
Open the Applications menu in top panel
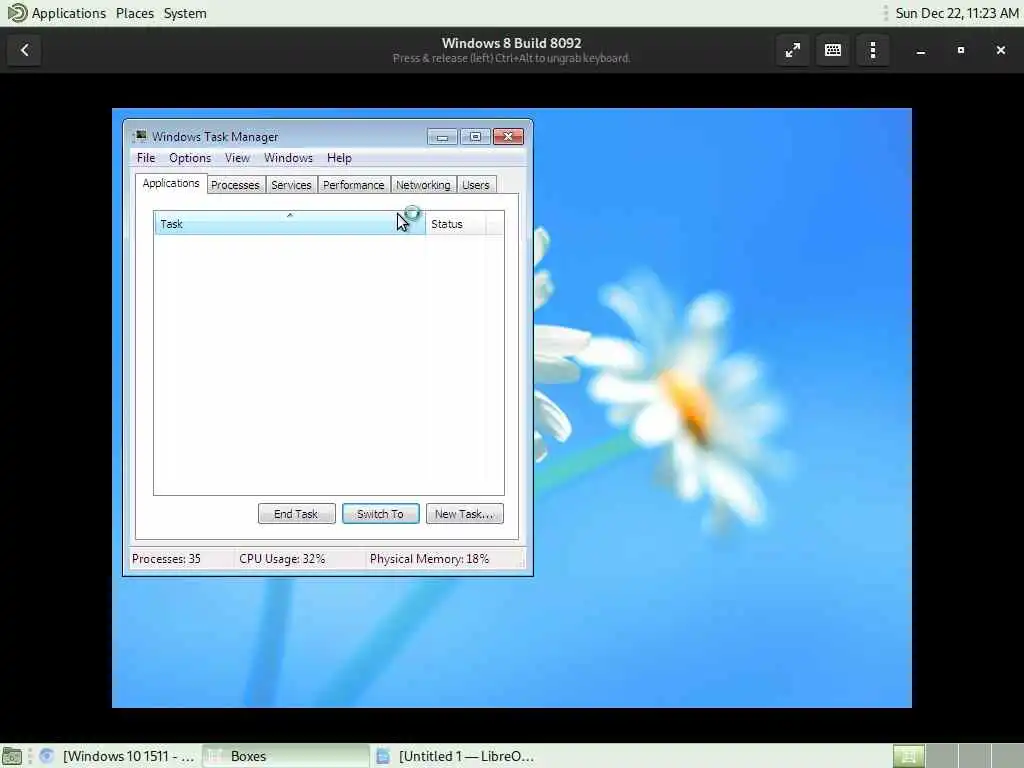point(69,13)
